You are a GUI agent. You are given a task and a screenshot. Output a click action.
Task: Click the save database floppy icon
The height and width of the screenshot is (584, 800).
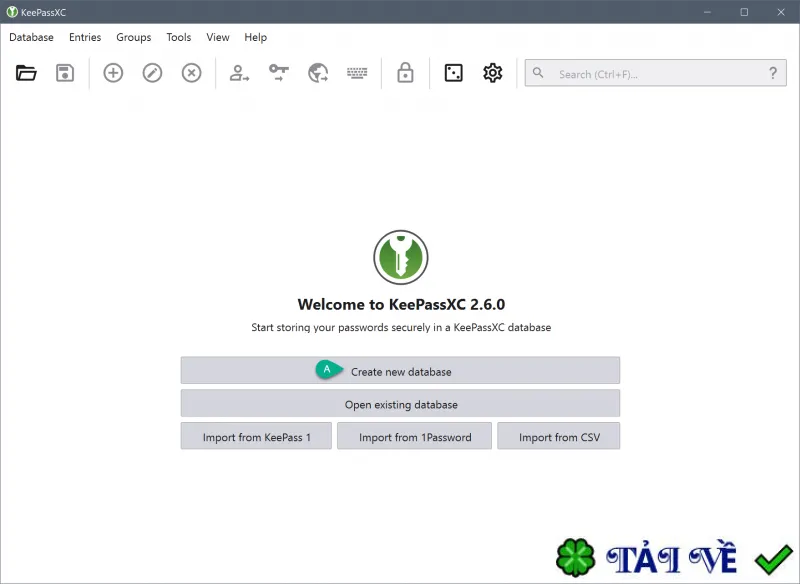pyautogui.click(x=65, y=73)
